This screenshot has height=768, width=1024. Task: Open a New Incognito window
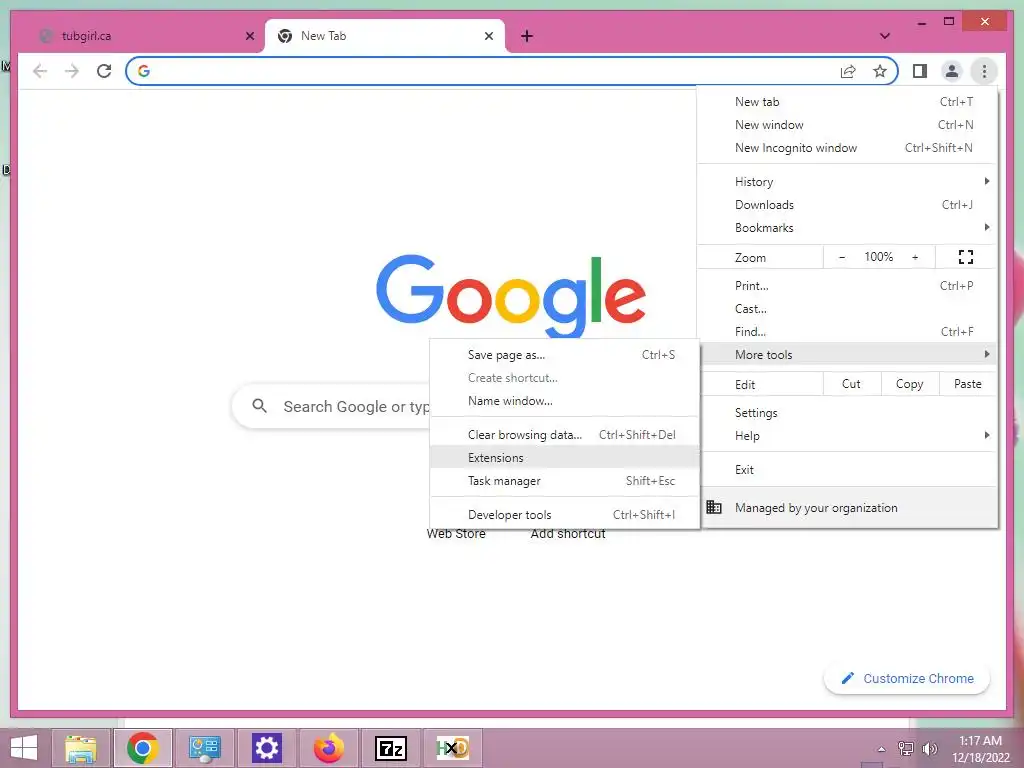coord(847,148)
